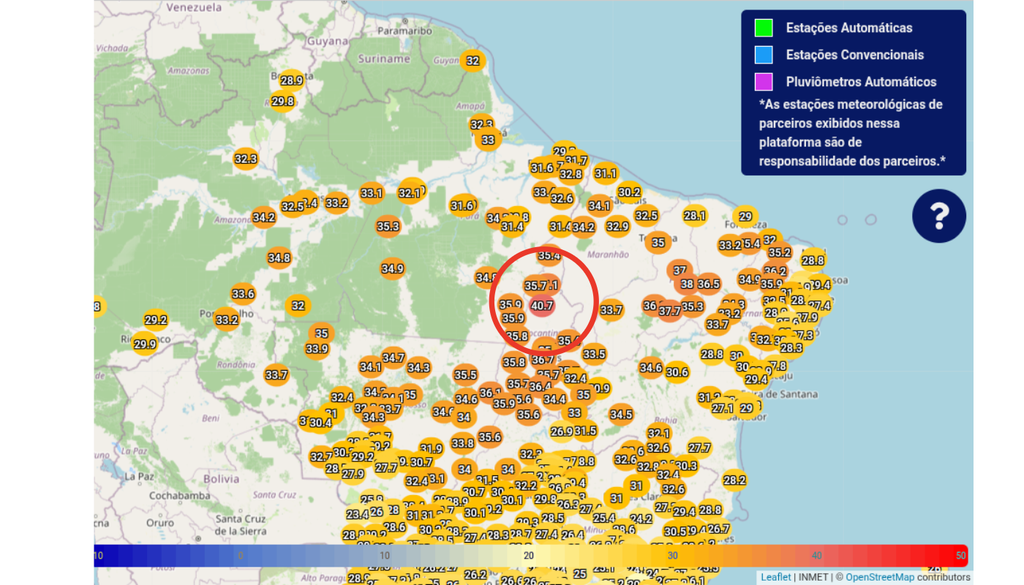Open the 36.4 station marker
The height and width of the screenshot is (585, 1024).
(x=540, y=387)
